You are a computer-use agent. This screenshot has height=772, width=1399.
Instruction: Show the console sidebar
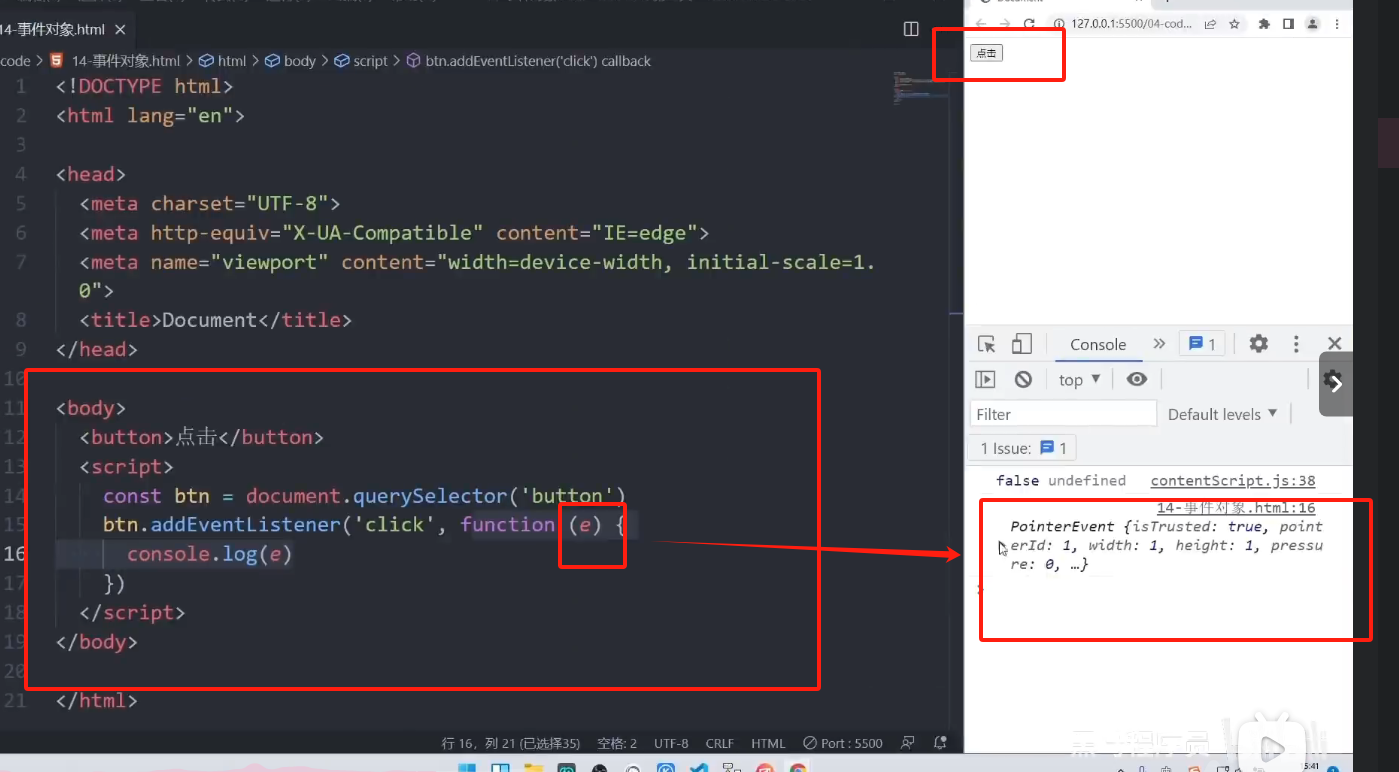(x=986, y=379)
